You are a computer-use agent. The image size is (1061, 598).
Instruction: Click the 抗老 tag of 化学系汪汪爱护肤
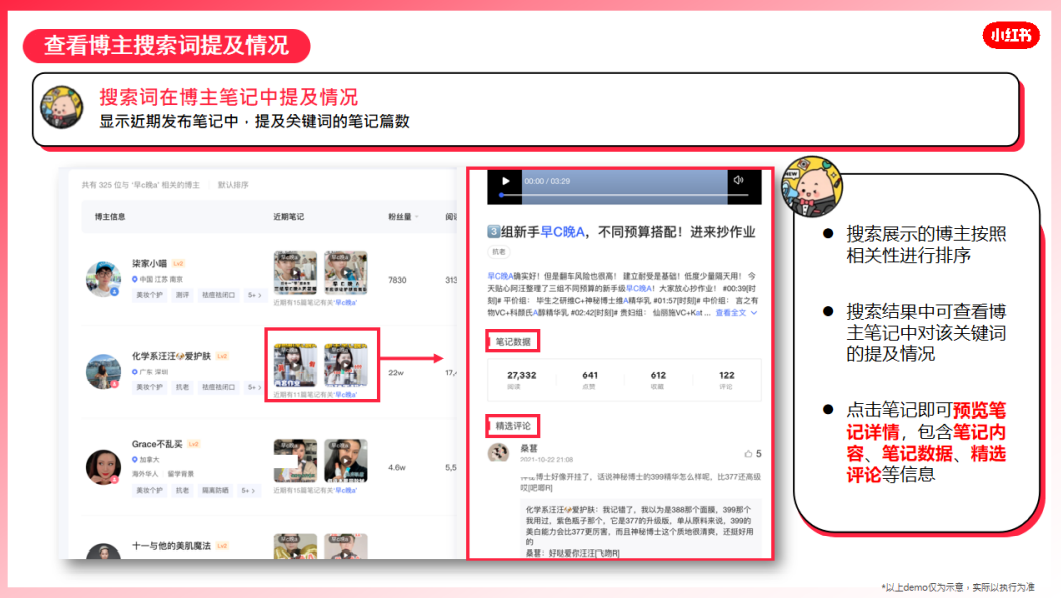(183, 387)
